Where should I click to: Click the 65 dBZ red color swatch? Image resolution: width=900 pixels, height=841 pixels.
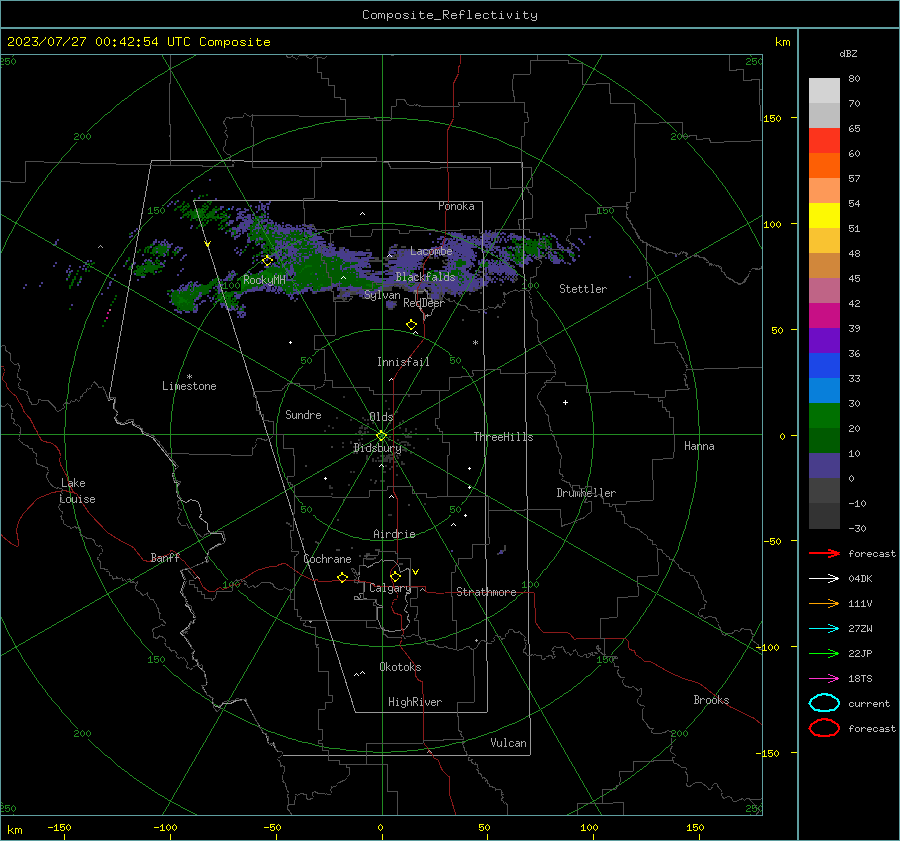(x=824, y=140)
